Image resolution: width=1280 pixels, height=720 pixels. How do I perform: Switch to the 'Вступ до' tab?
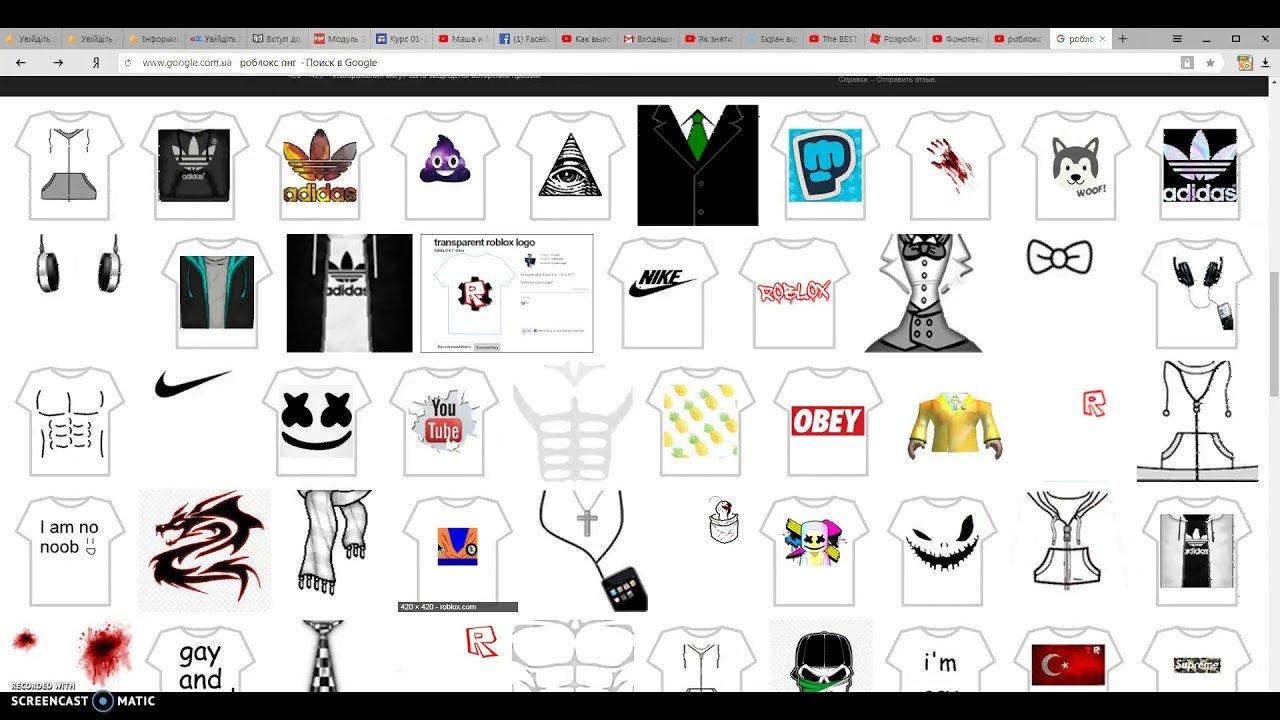pyautogui.click(x=277, y=39)
